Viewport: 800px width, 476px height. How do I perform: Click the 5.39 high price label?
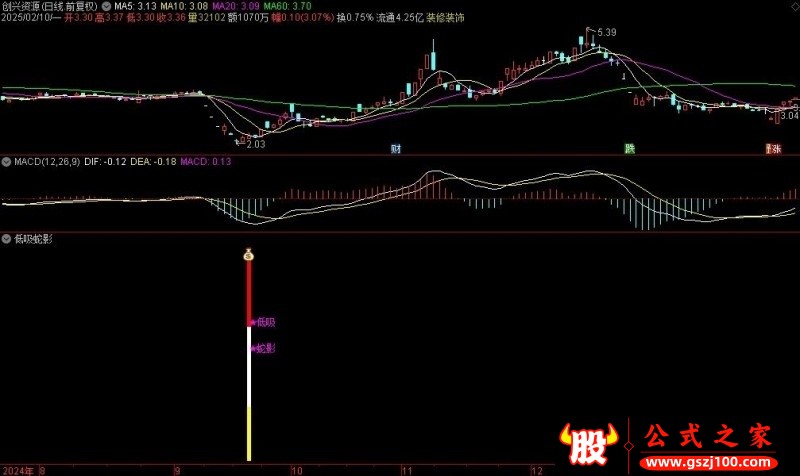(x=607, y=33)
